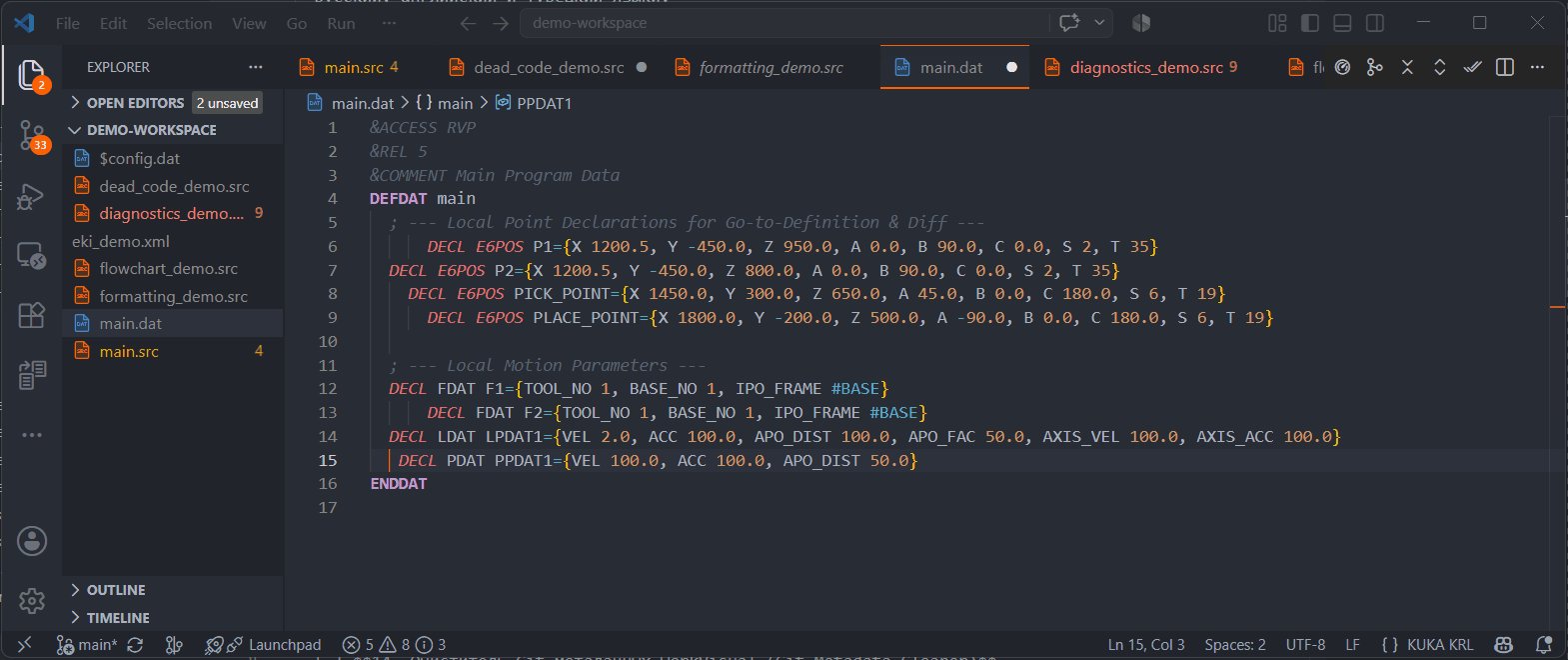Open the Chat icon in title bar

[x=1069, y=23]
